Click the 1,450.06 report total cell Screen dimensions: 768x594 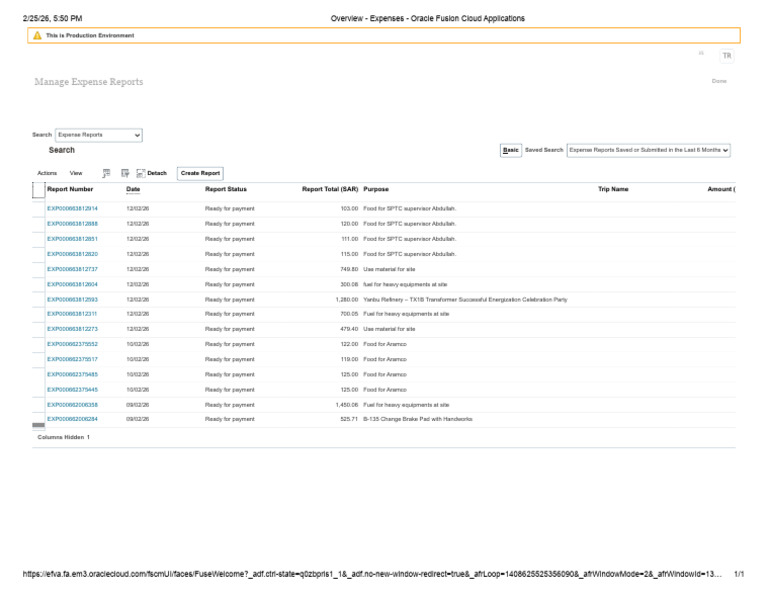coord(347,405)
